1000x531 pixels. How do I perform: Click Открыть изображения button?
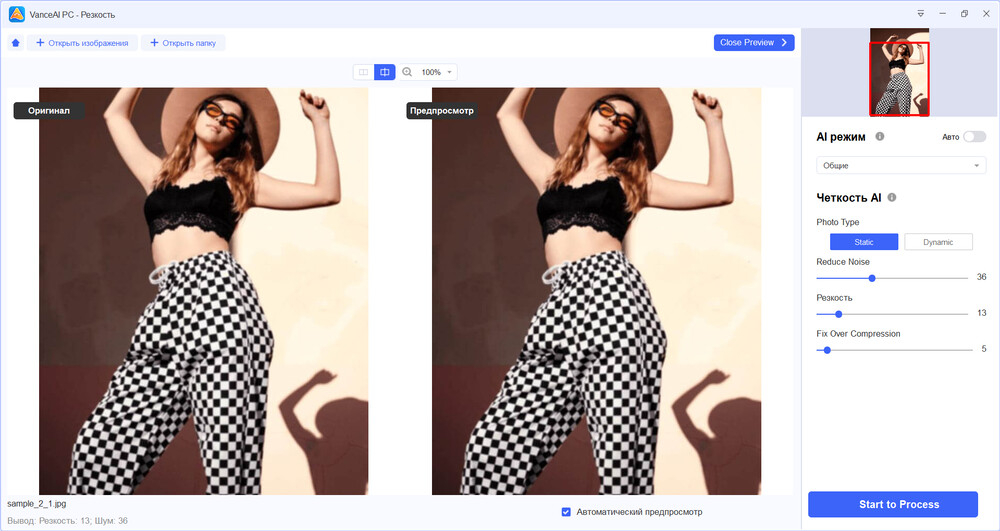pos(82,43)
